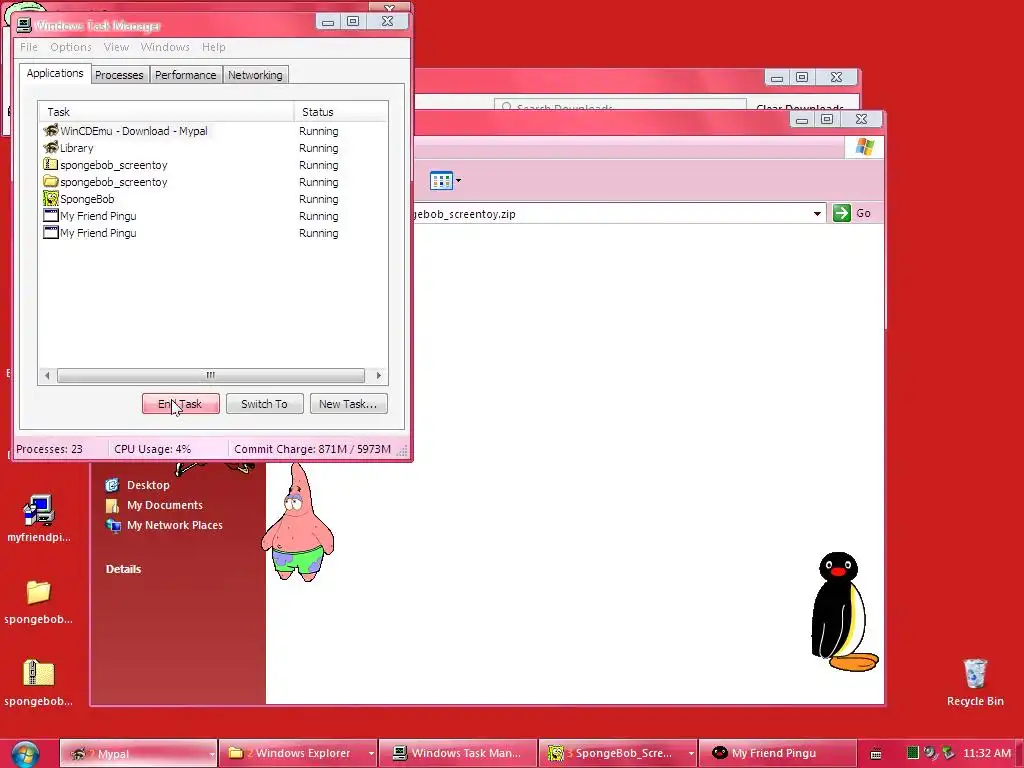The width and height of the screenshot is (1024, 768).
Task: Click the Windows Explorer taskbar group
Action: [297, 753]
